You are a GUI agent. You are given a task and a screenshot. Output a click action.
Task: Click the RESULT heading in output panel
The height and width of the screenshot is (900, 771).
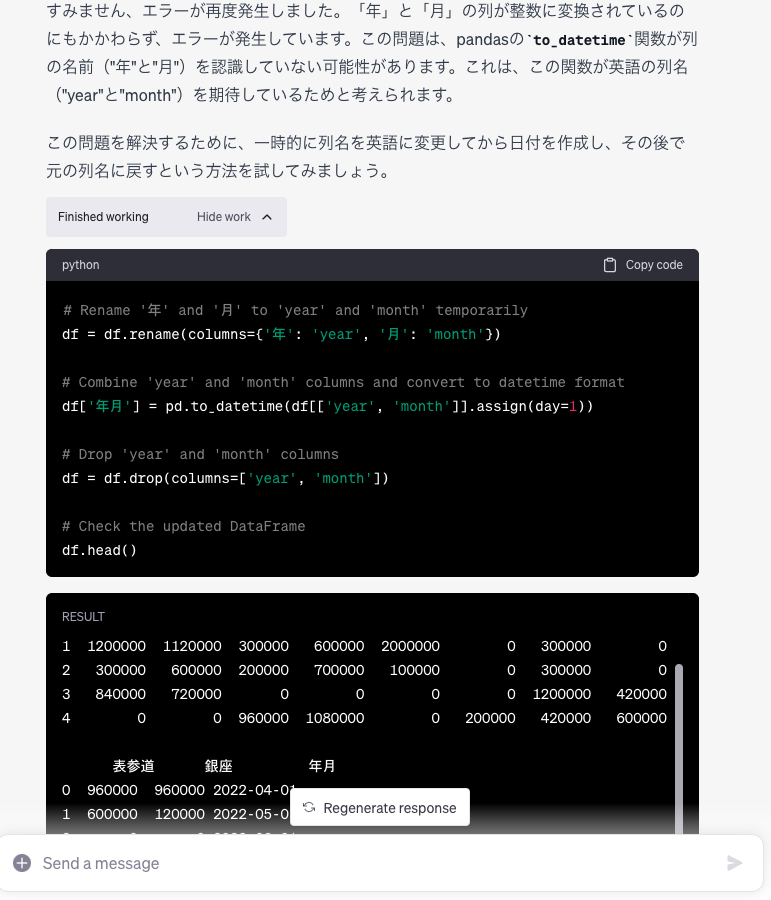coord(83,616)
